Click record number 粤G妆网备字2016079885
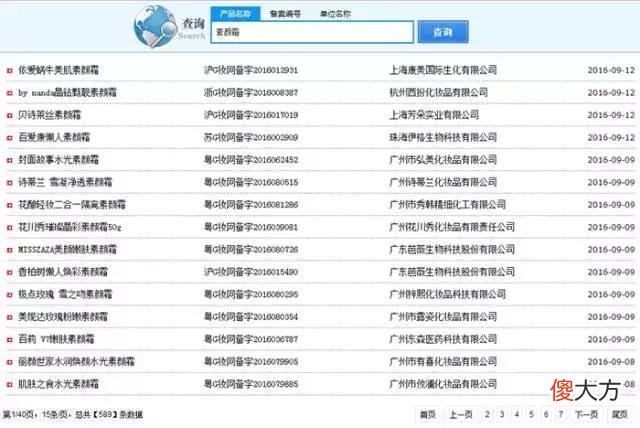Screen dimensions: 640x428 tap(251, 384)
